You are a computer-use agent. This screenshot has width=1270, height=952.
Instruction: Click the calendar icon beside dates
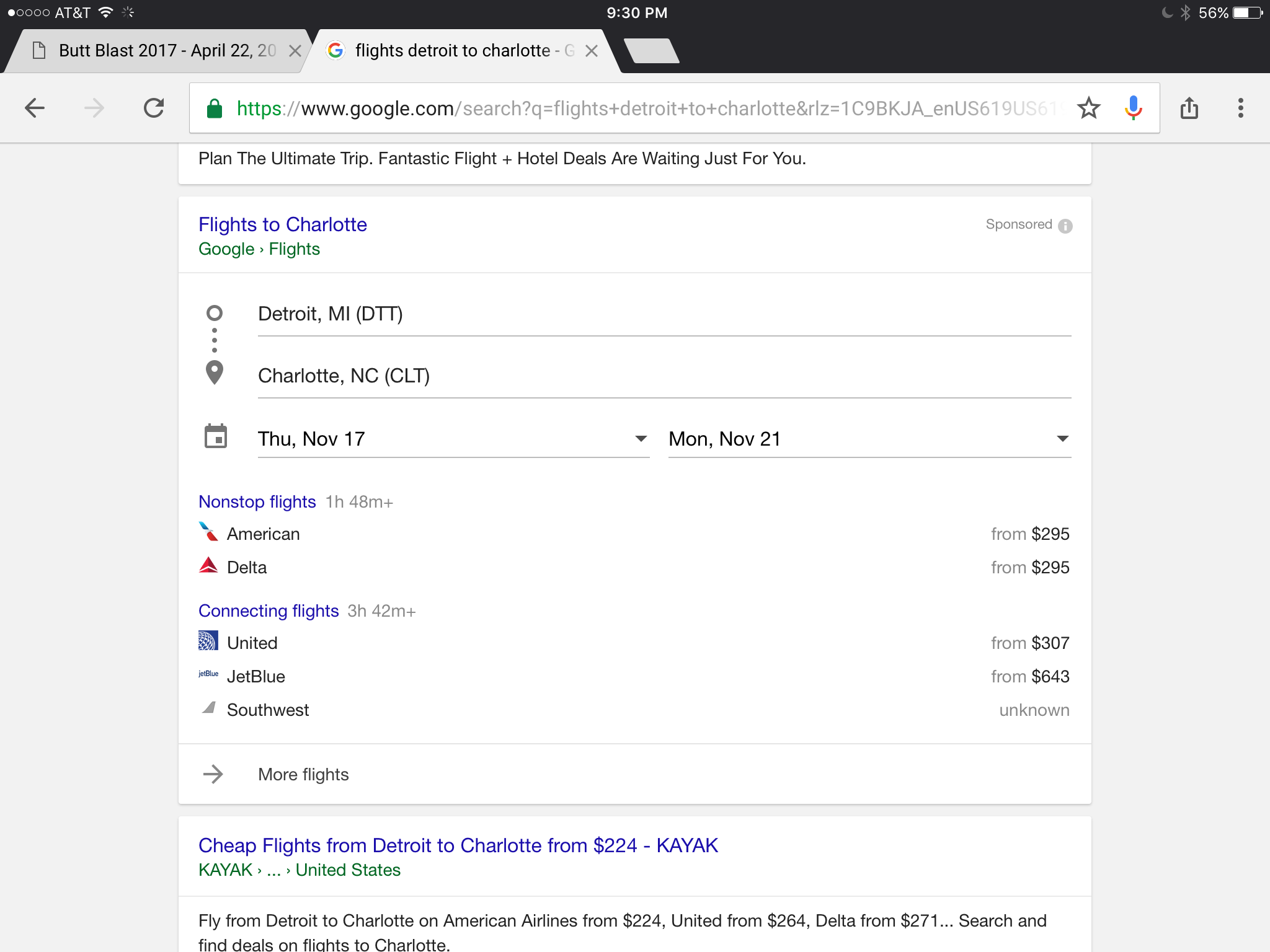[x=216, y=437]
